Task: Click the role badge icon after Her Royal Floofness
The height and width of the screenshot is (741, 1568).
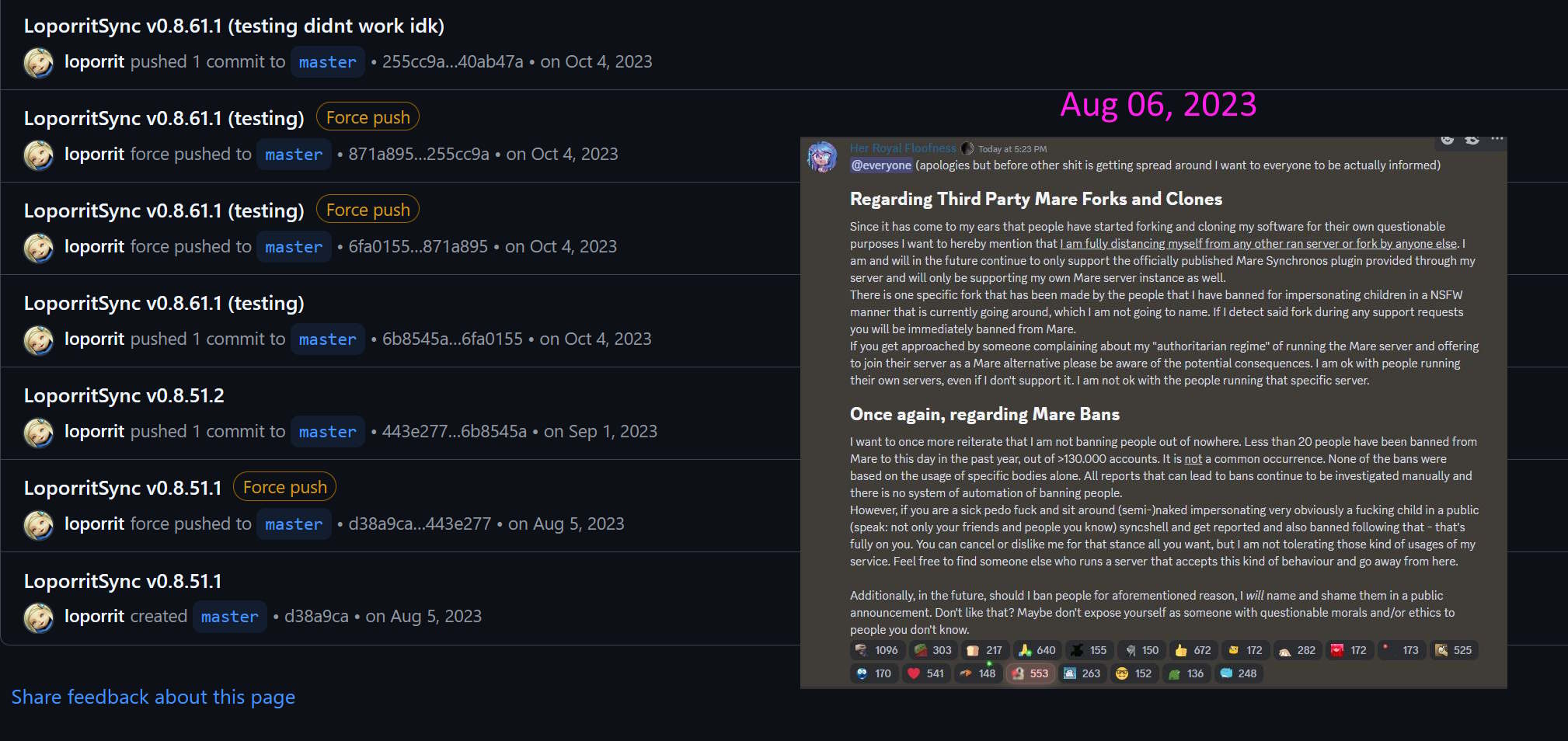Action: (x=967, y=148)
